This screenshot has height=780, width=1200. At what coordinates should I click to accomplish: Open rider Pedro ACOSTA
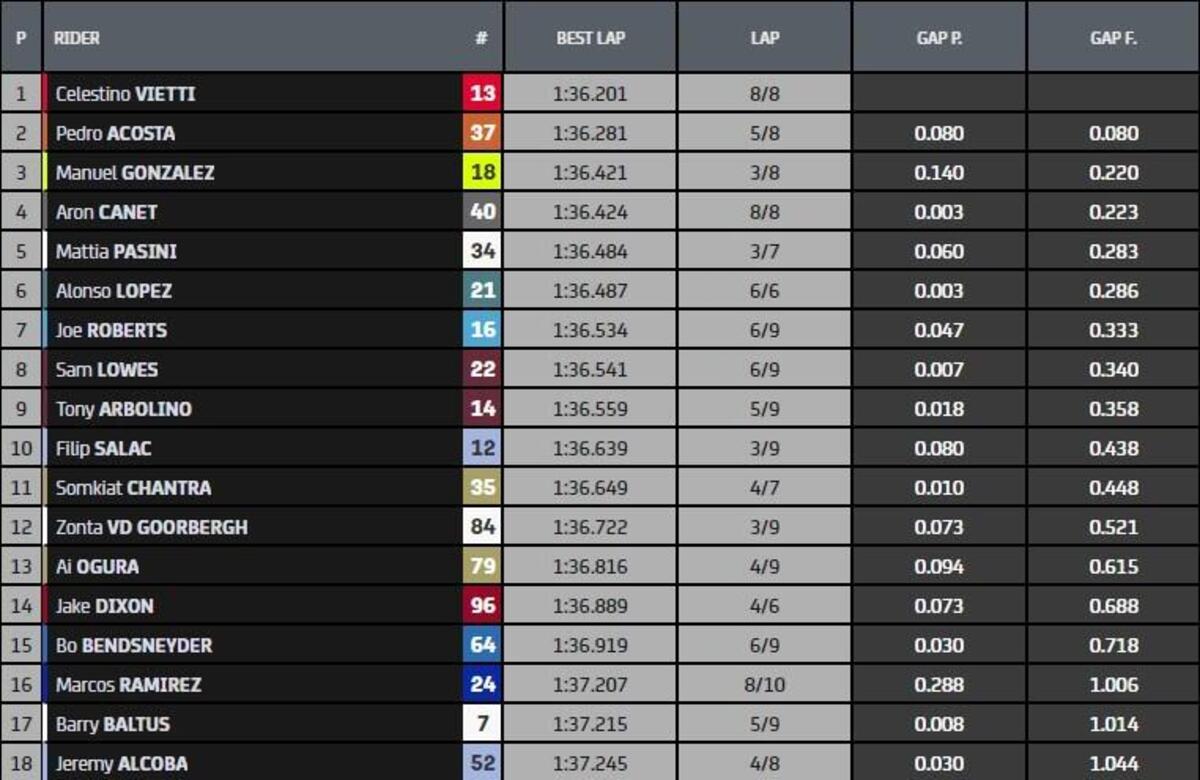pos(115,133)
